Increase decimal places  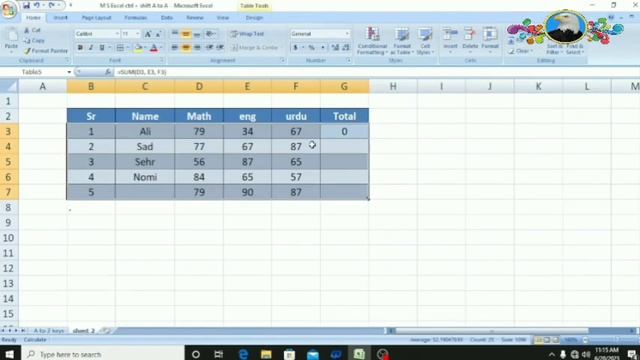(335, 48)
